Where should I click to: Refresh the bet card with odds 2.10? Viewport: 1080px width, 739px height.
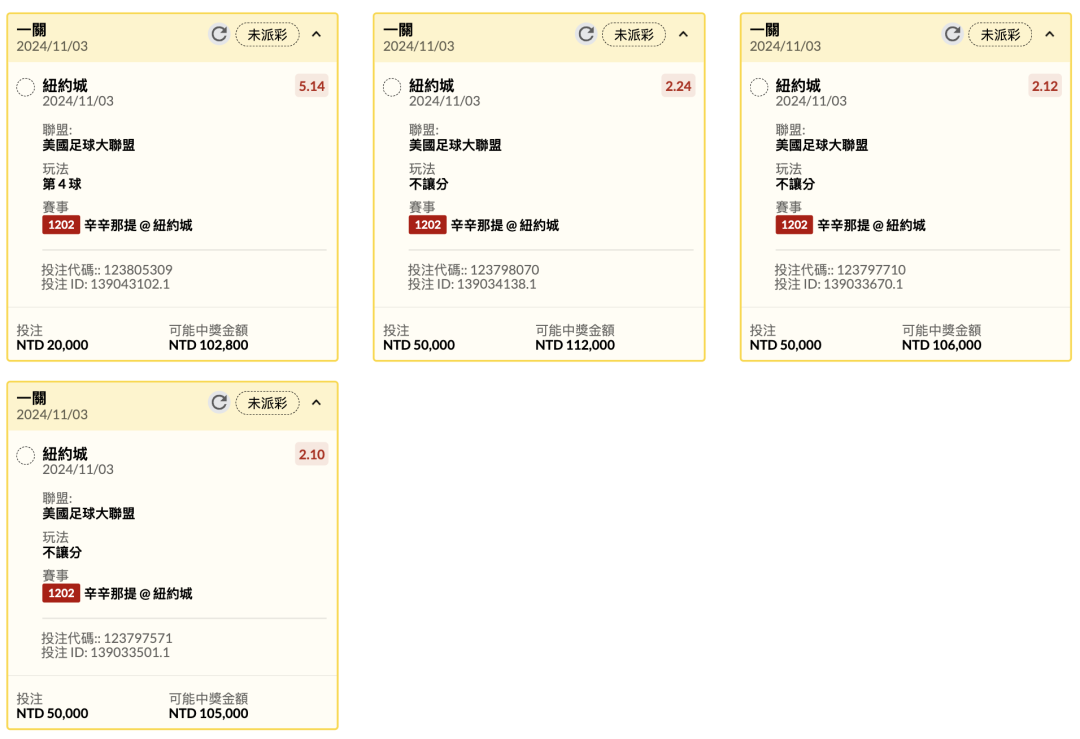point(218,403)
